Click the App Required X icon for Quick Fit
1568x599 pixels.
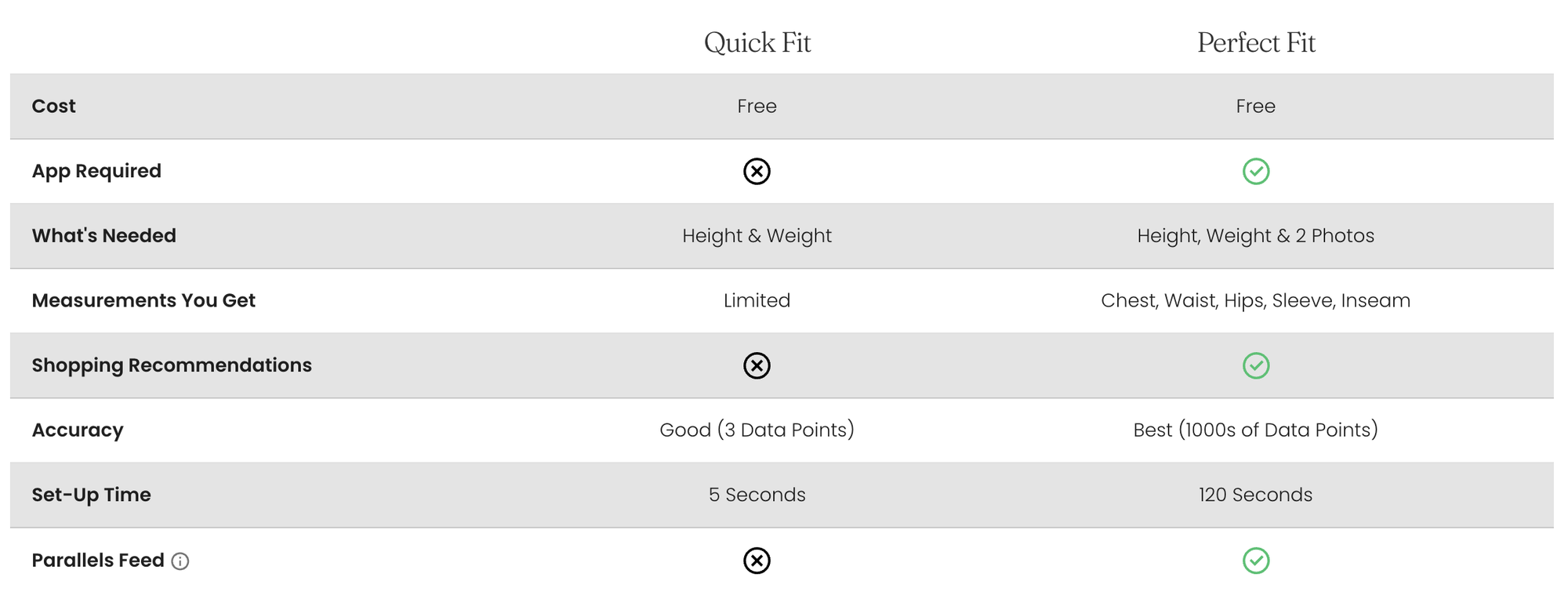tap(757, 171)
